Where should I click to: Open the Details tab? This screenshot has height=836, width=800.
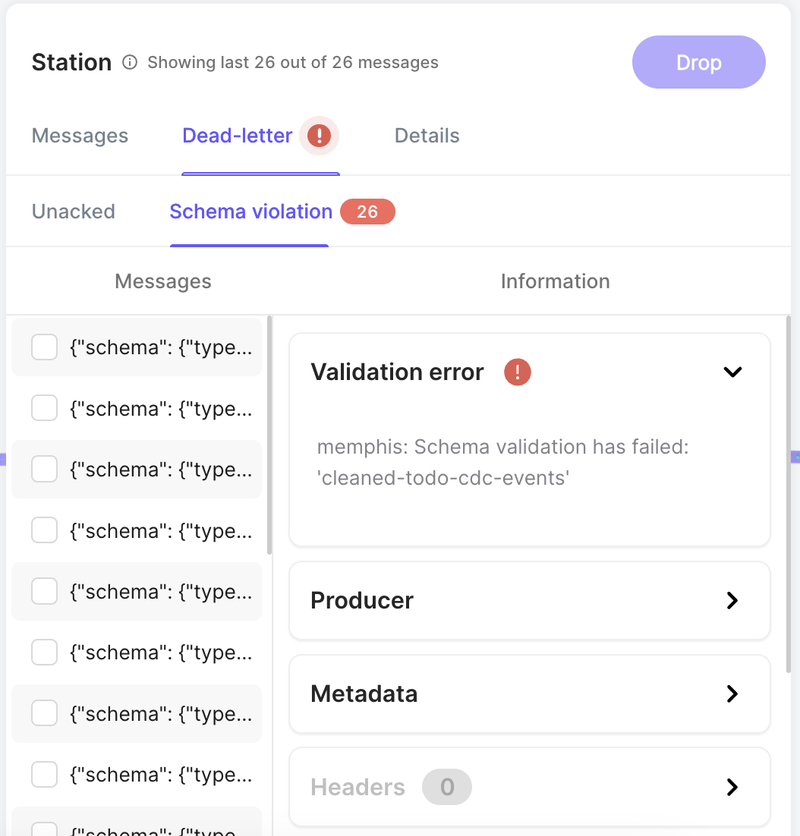427,136
